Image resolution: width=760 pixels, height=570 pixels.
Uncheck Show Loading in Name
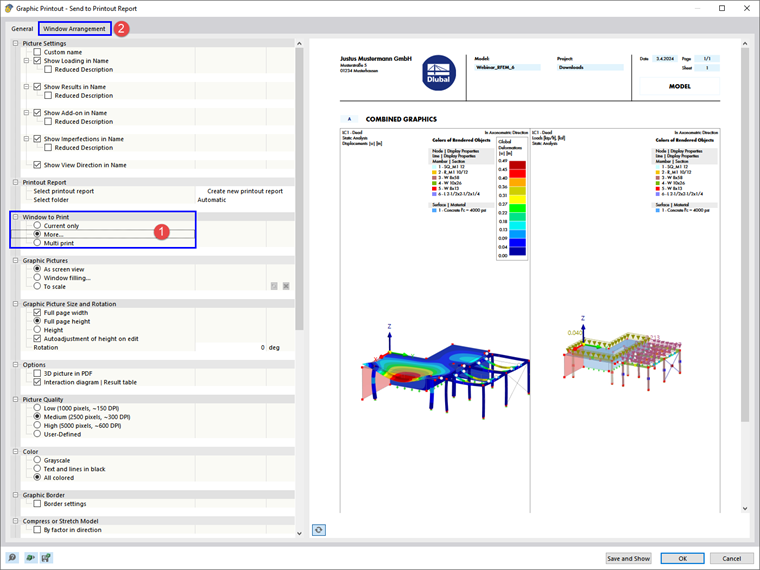(x=37, y=61)
